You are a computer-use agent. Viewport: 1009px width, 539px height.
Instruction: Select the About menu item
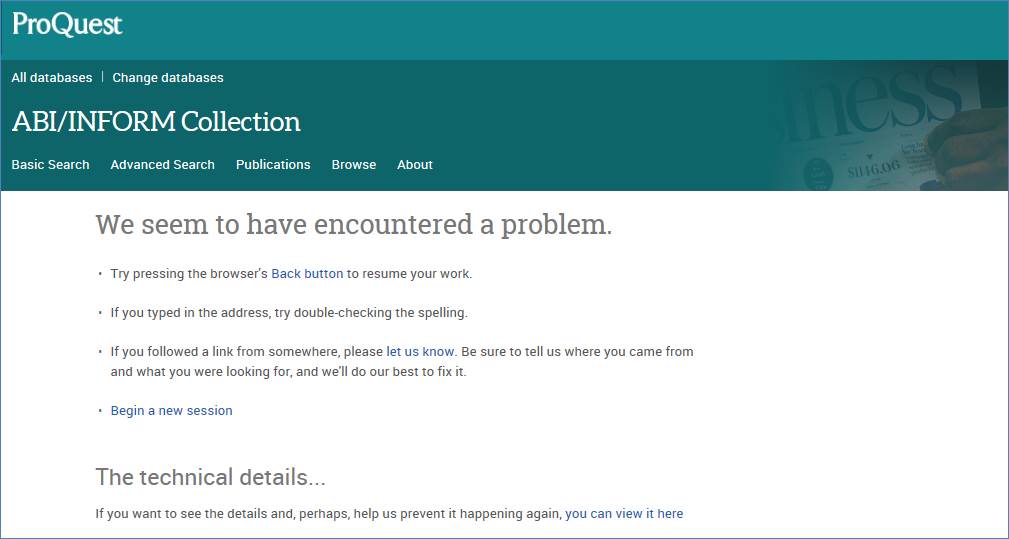click(x=415, y=165)
